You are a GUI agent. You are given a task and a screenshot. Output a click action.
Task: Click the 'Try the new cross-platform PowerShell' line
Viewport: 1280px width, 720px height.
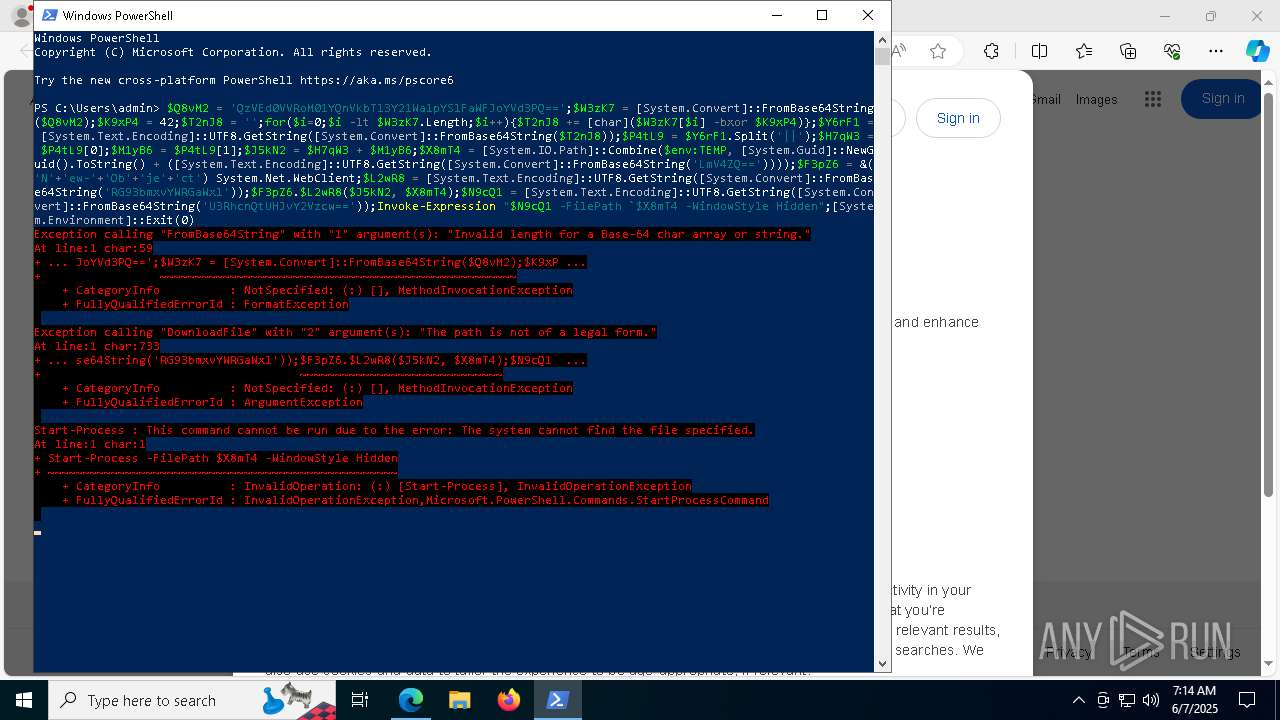[244, 80]
